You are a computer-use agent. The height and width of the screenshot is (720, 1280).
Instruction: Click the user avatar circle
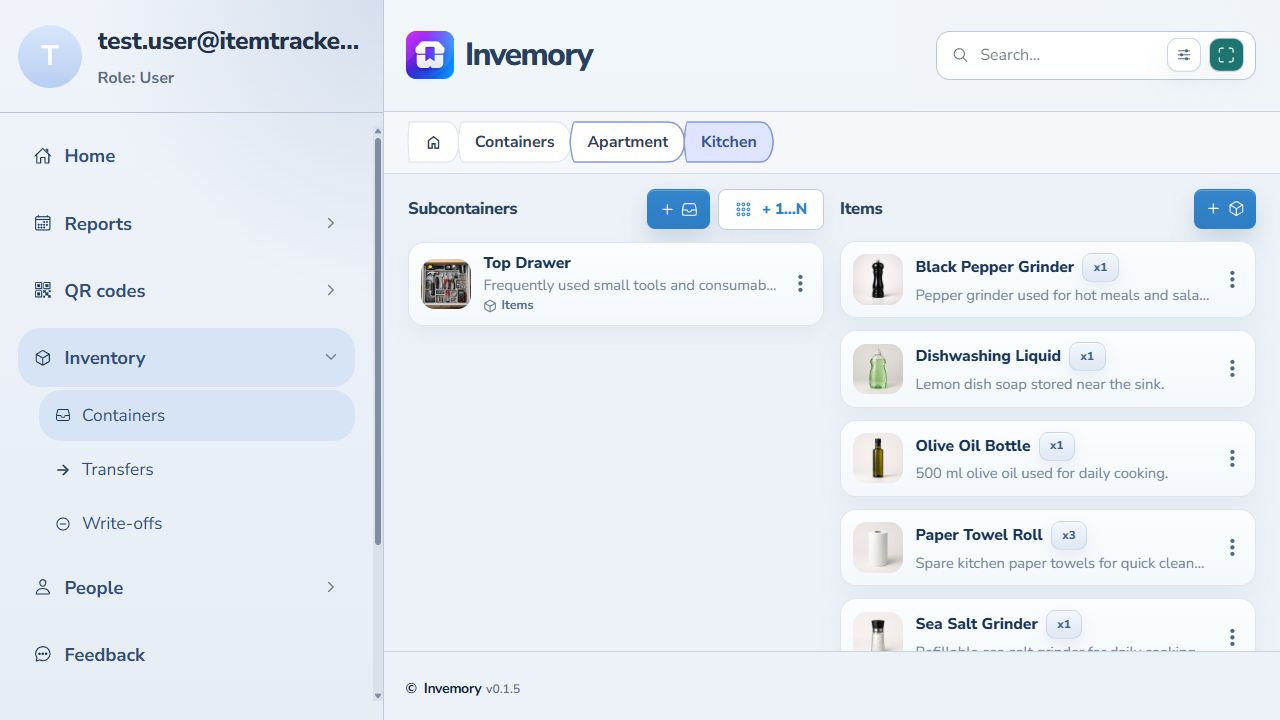(x=50, y=57)
